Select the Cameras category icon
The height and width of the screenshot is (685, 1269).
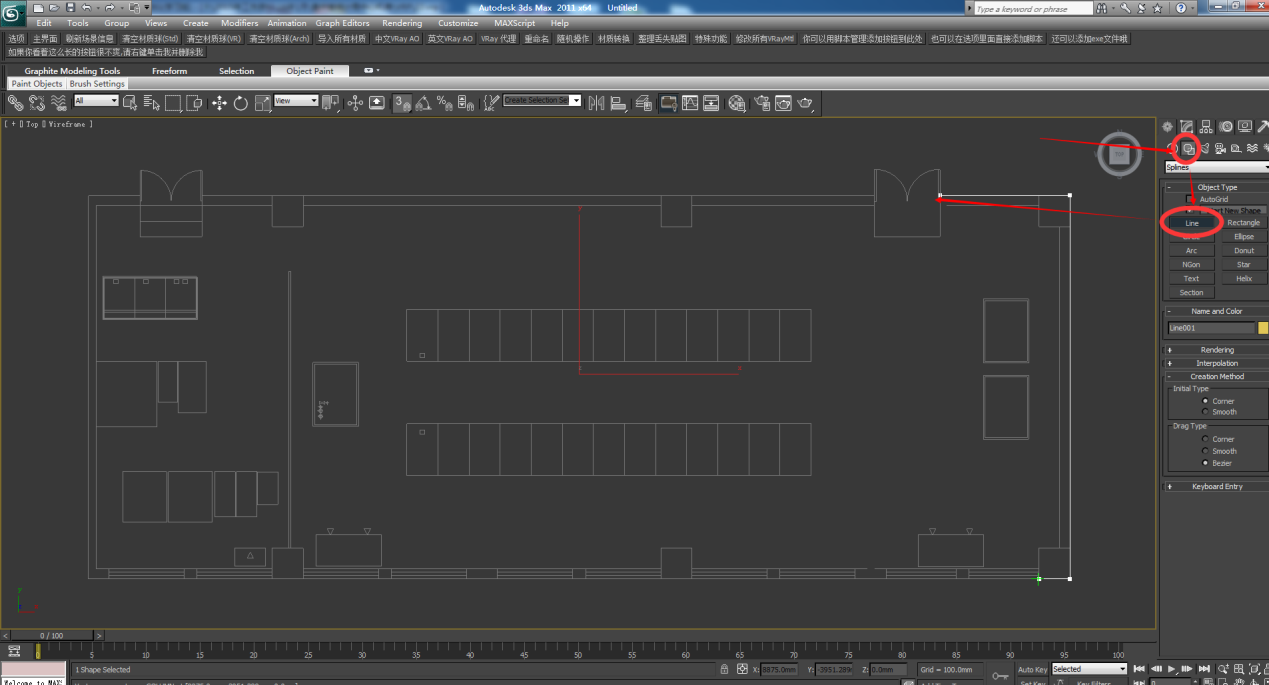point(1220,148)
